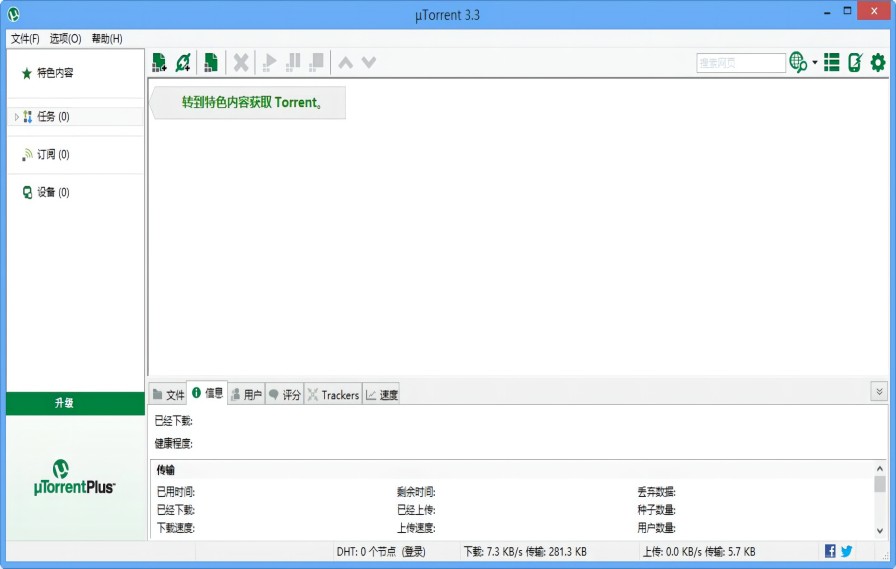Click the 已用时间 label
The width and height of the screenshot is (896, 569).
(x=175, y=491)
